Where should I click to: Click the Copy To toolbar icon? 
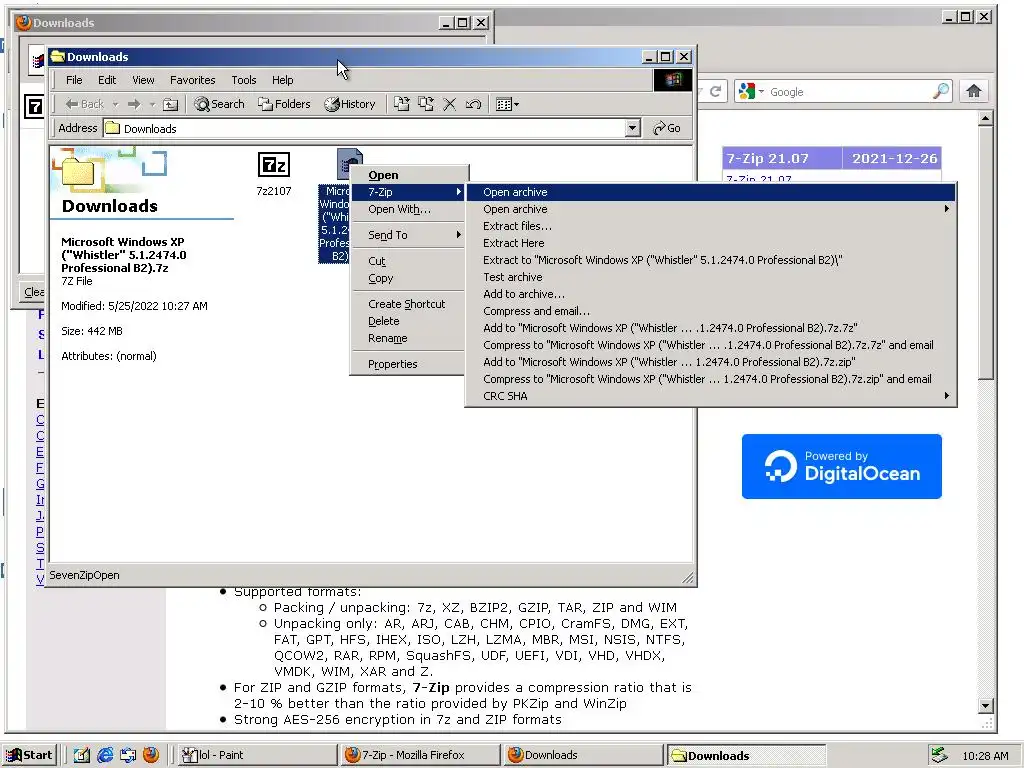tap(426, 104)
